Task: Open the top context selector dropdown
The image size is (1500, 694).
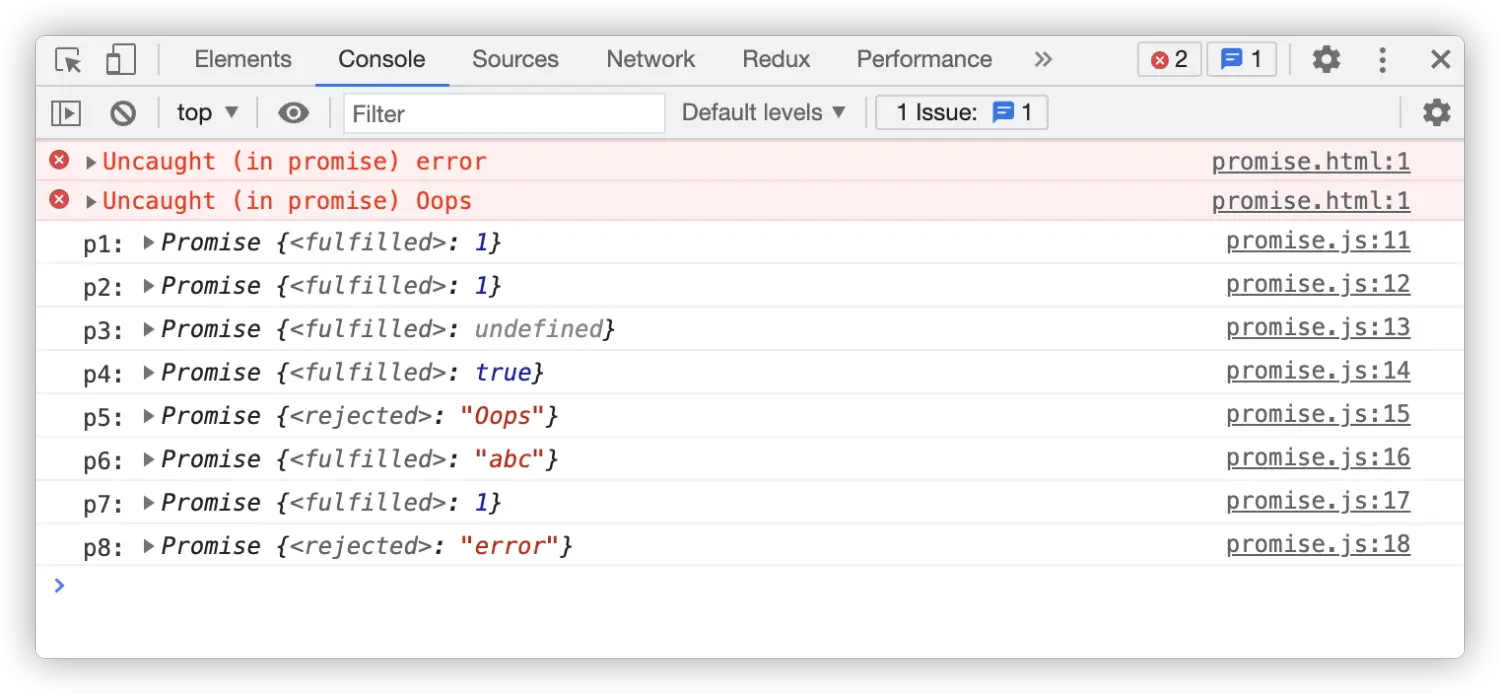Action: [208, 113]
